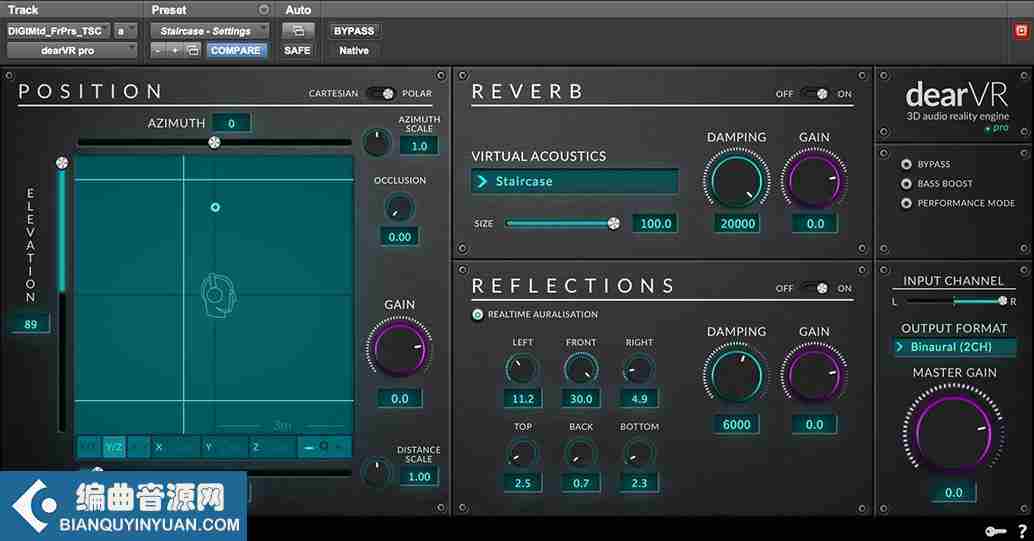Click the Occlusion knob
Viewport: 1034px width, 541px height.
399,208
